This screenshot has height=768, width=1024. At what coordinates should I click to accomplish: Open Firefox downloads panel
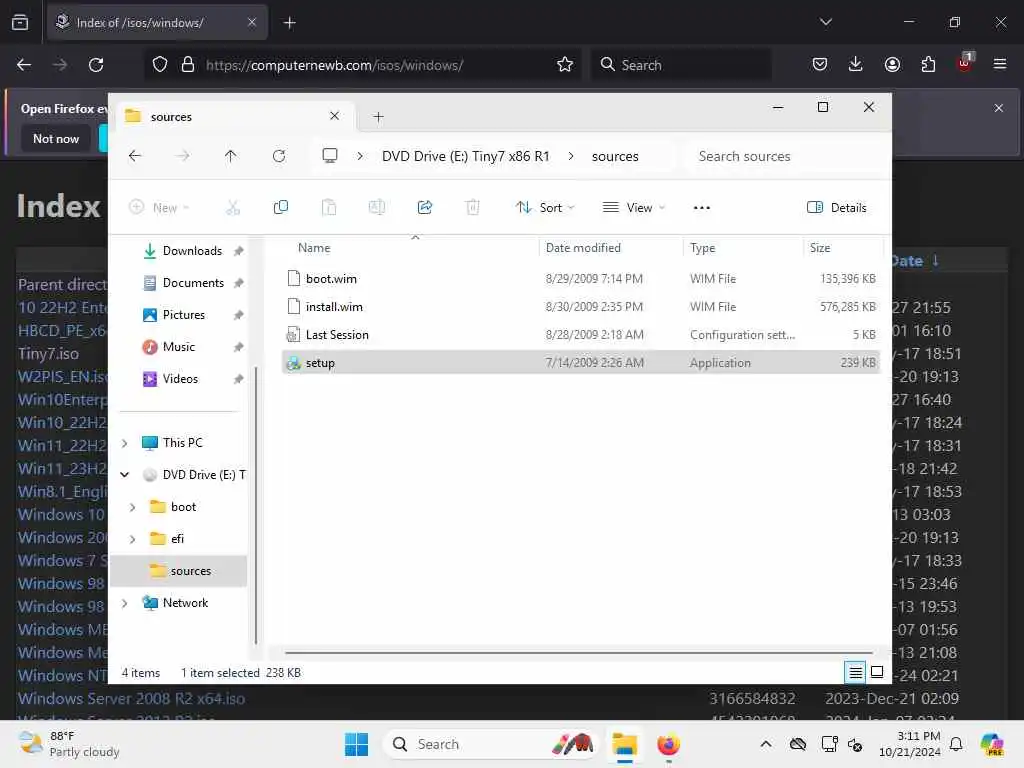tap(856, 65)
